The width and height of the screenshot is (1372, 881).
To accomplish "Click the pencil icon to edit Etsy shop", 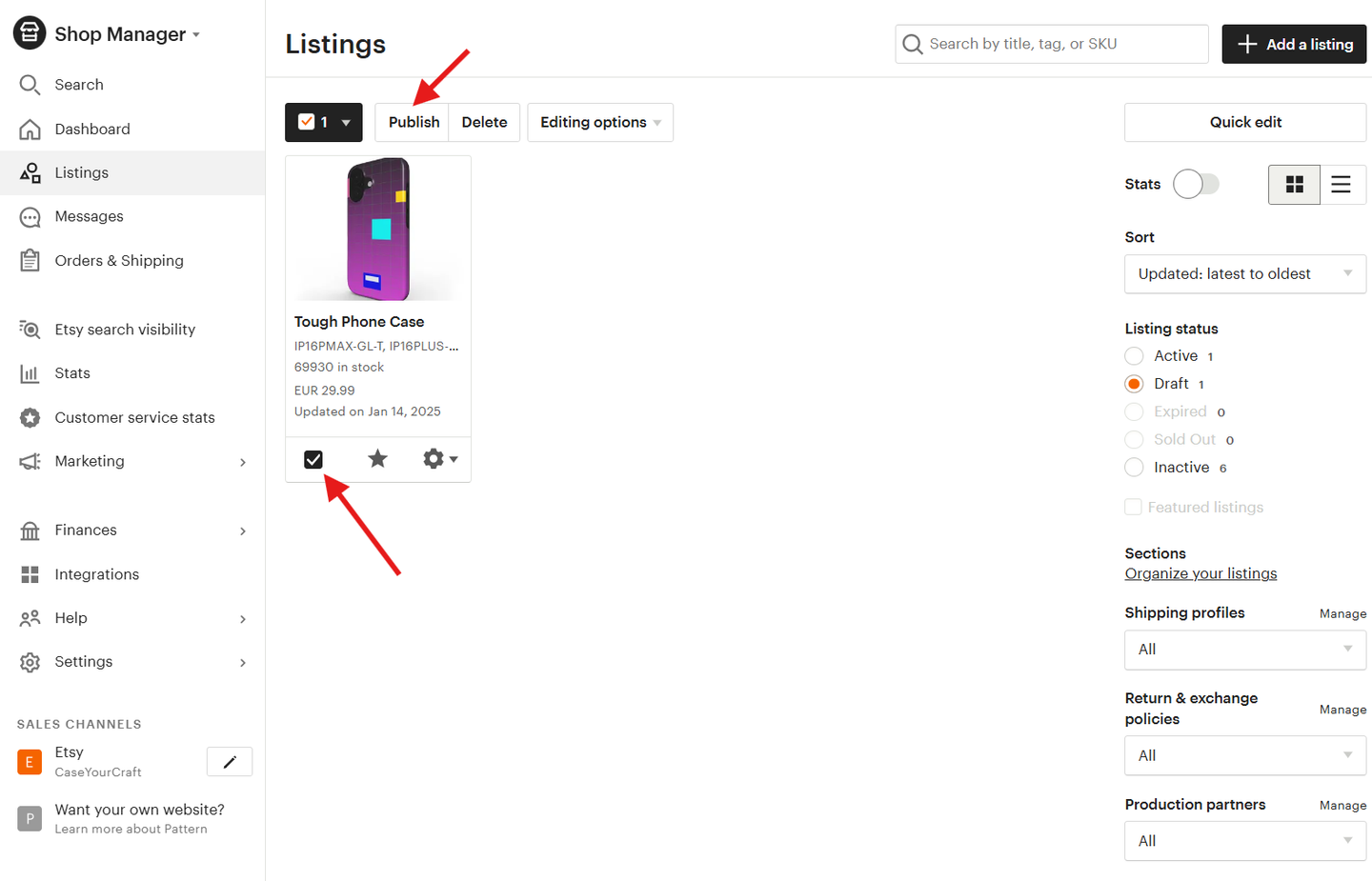I will click(229, 761).
